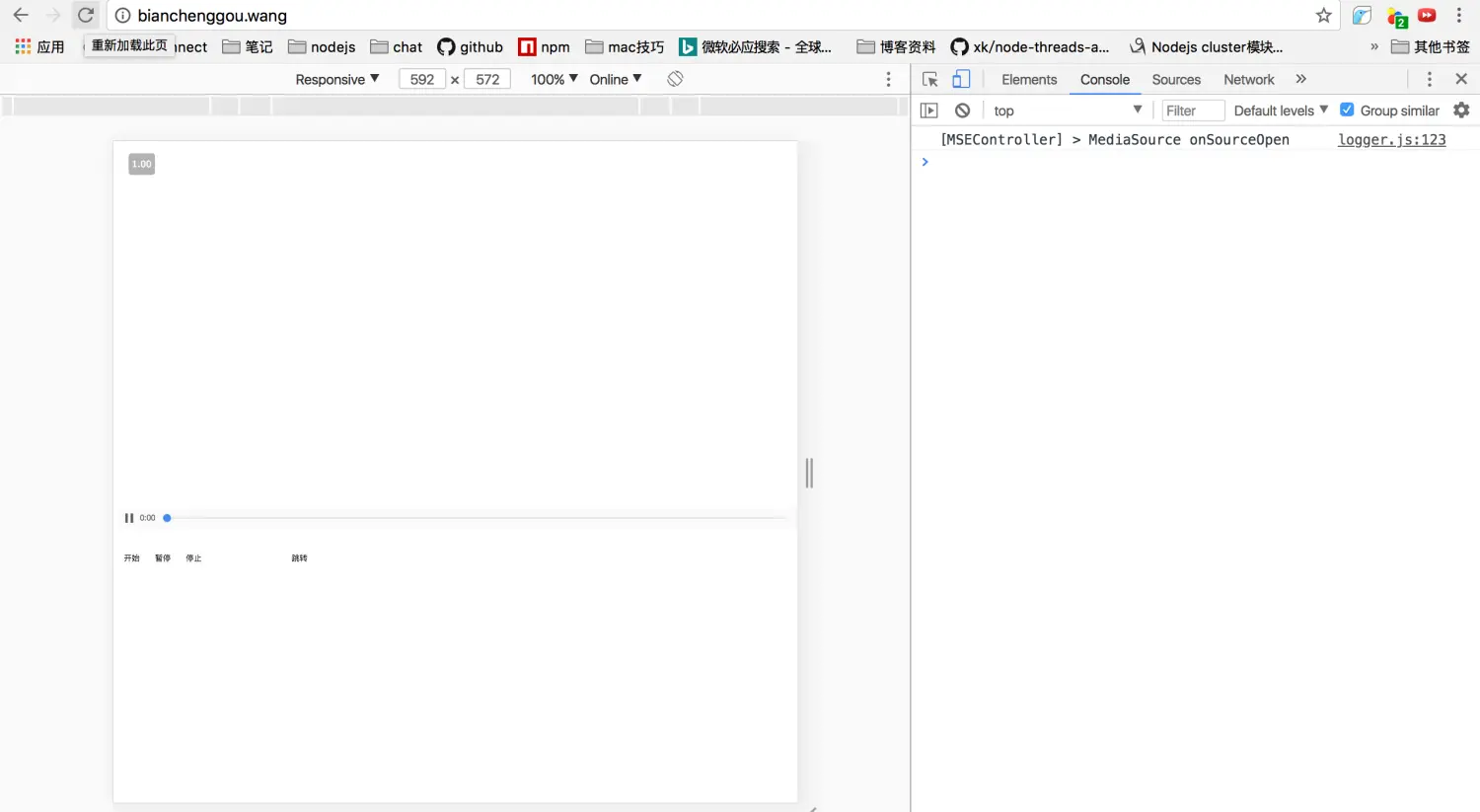Switch to the Sources tab
This screenshot has height=812, width=1480.
click(x=1176, y=79)
